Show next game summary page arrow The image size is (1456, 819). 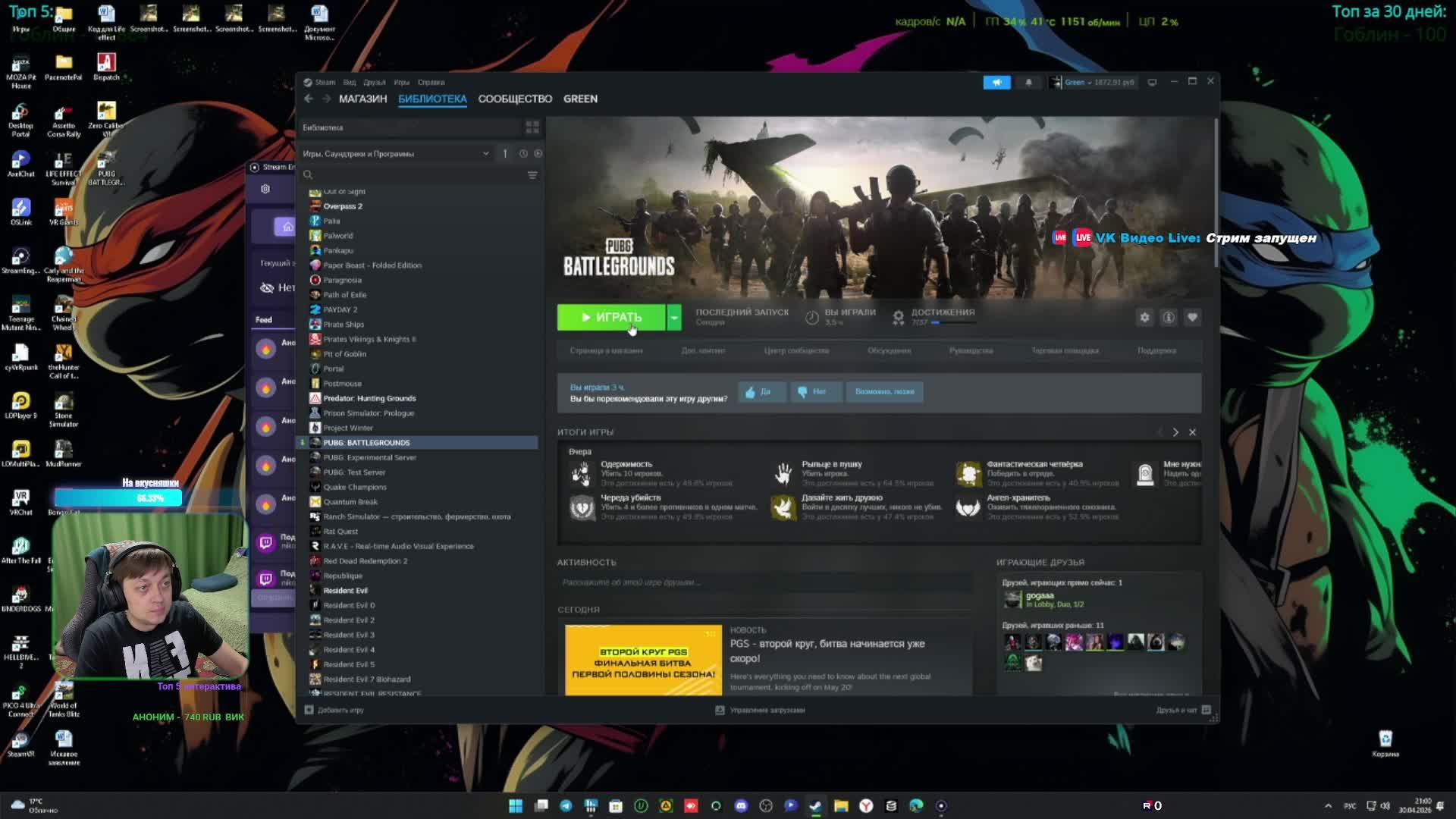(1175, 432)
